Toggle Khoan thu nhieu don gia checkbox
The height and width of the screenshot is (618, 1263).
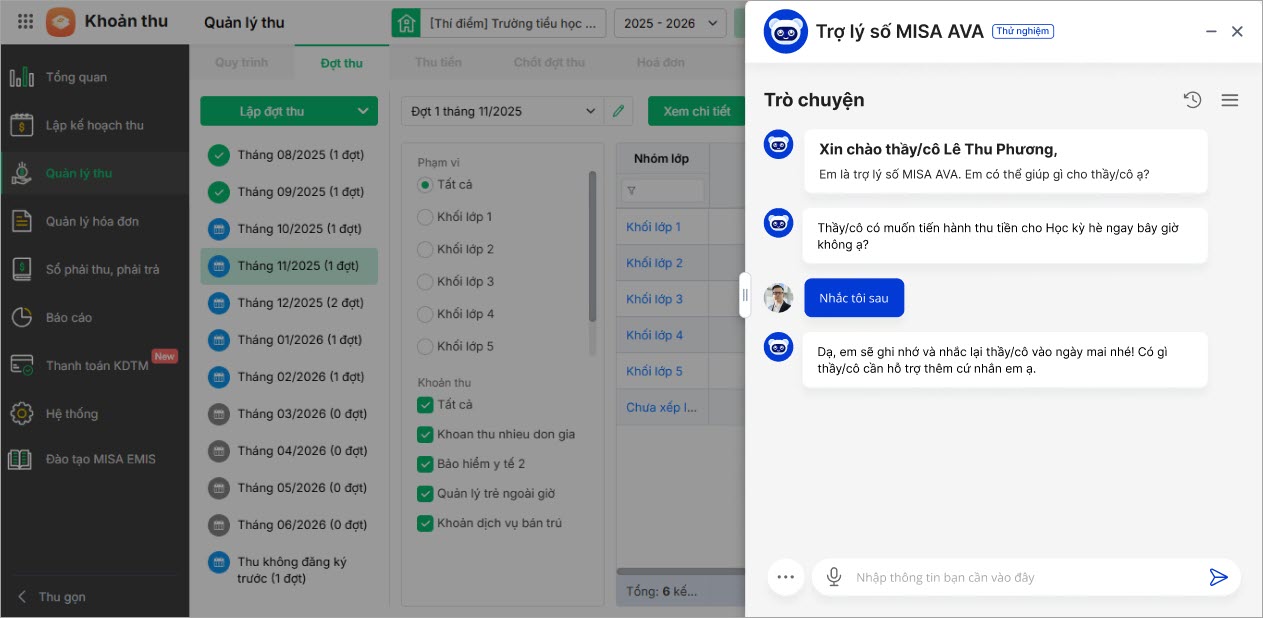tap(425, 435)
